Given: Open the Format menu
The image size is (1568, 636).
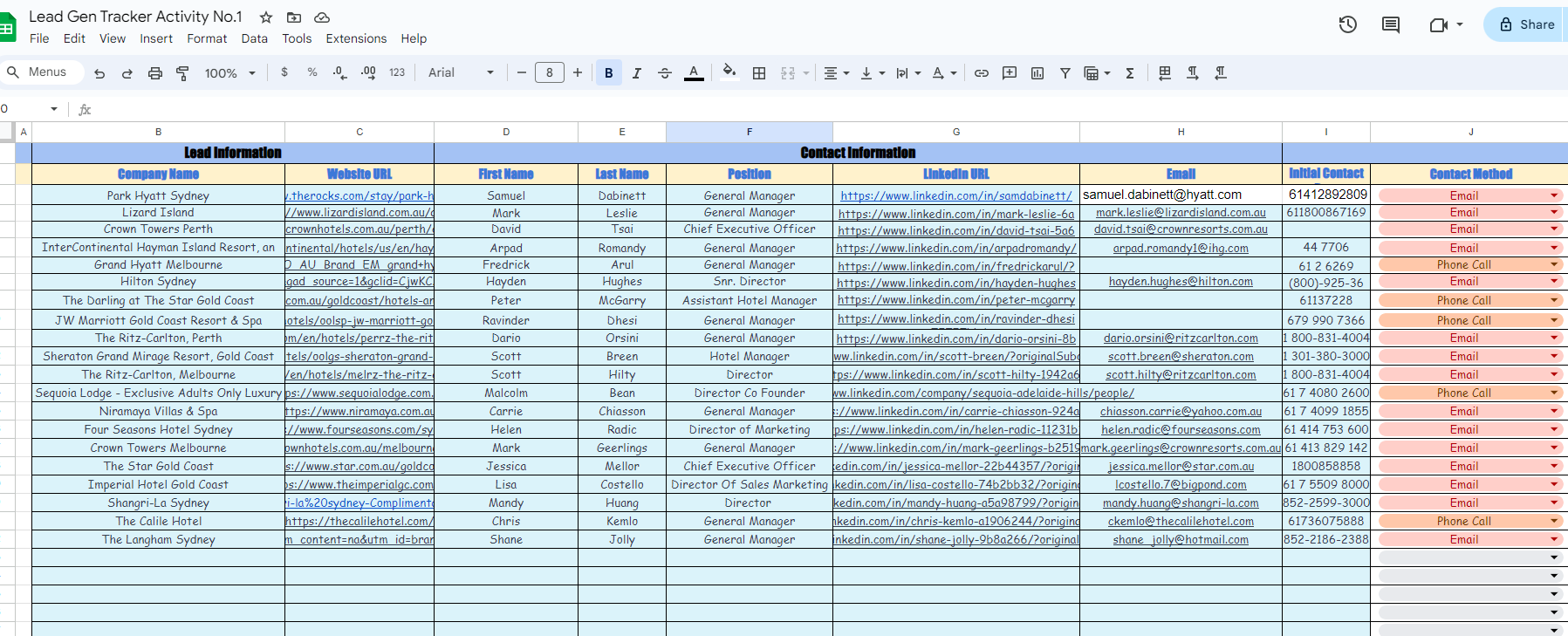Looking at the screenshot, I should (x=207, y=38).
